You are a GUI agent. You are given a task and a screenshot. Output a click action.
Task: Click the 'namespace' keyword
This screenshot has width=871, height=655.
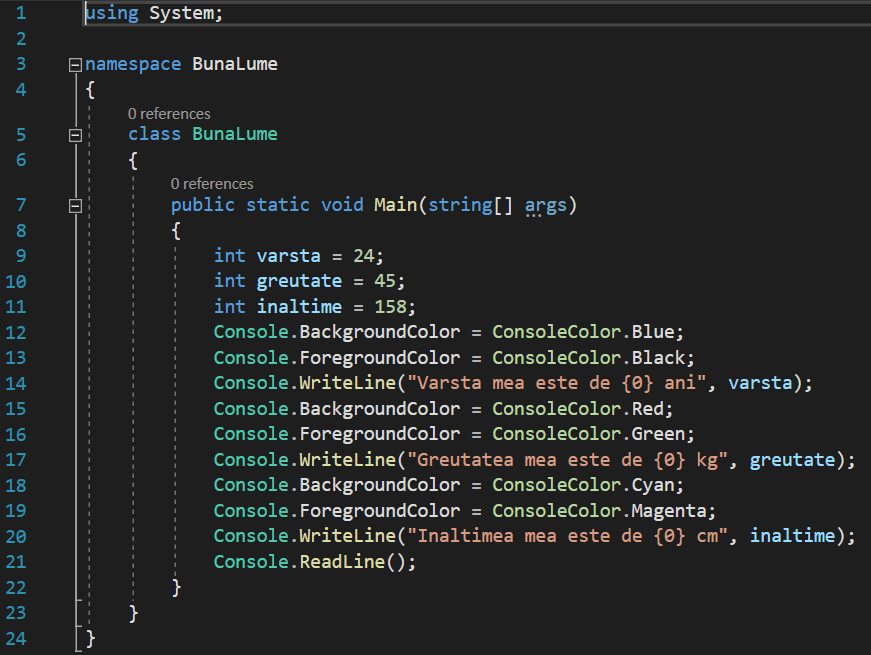click(x=133, y=64)
